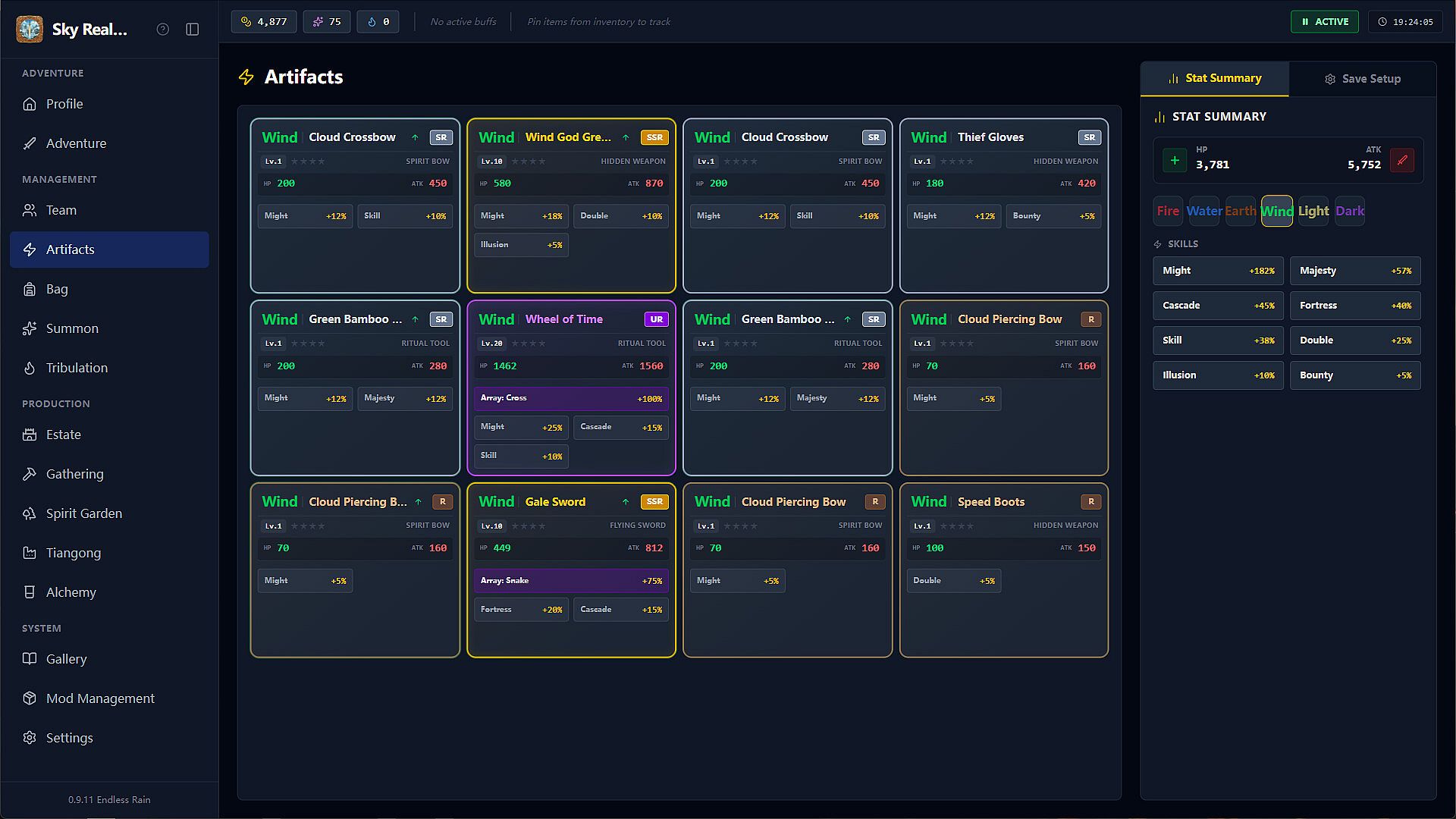Select the Fire element filter

click(1168, 211)
